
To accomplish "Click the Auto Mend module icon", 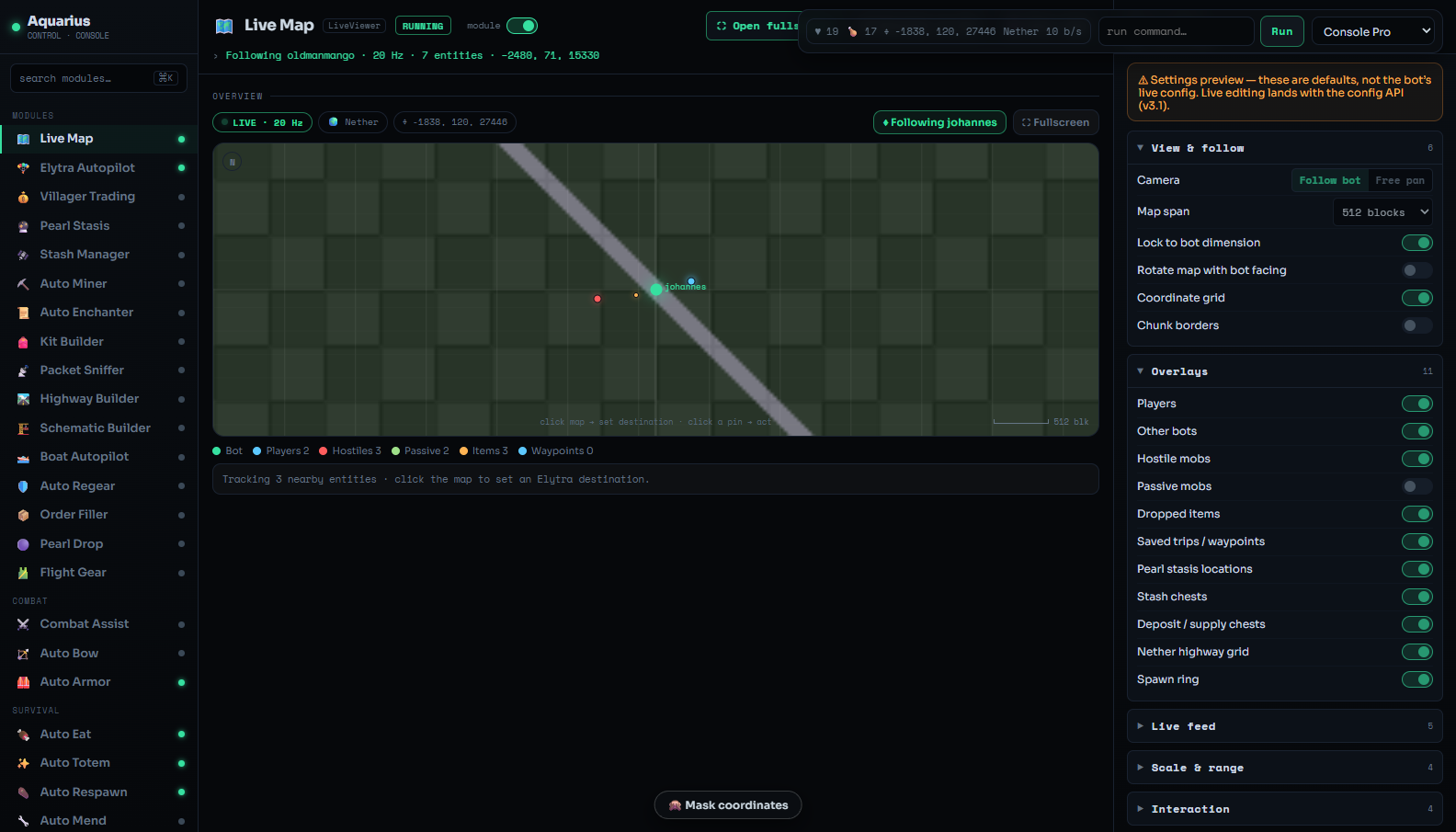I will pos(23,821).
